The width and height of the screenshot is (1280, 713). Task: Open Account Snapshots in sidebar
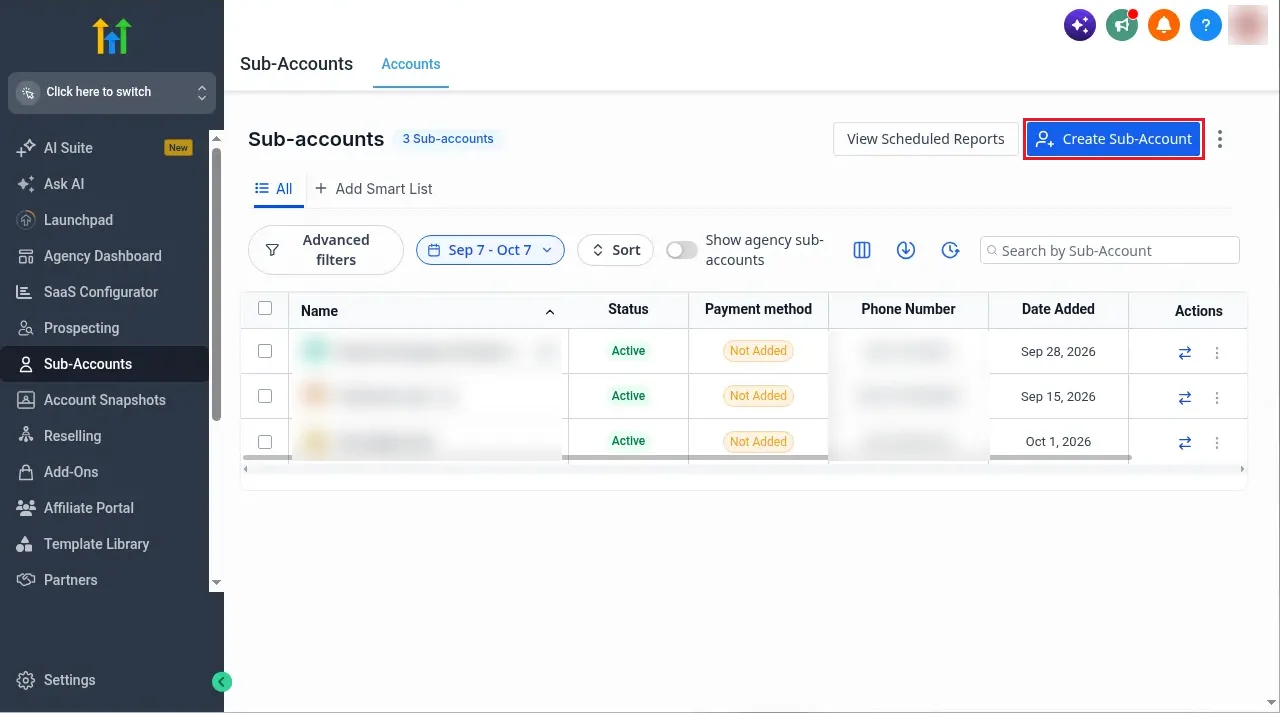[104, 400]
